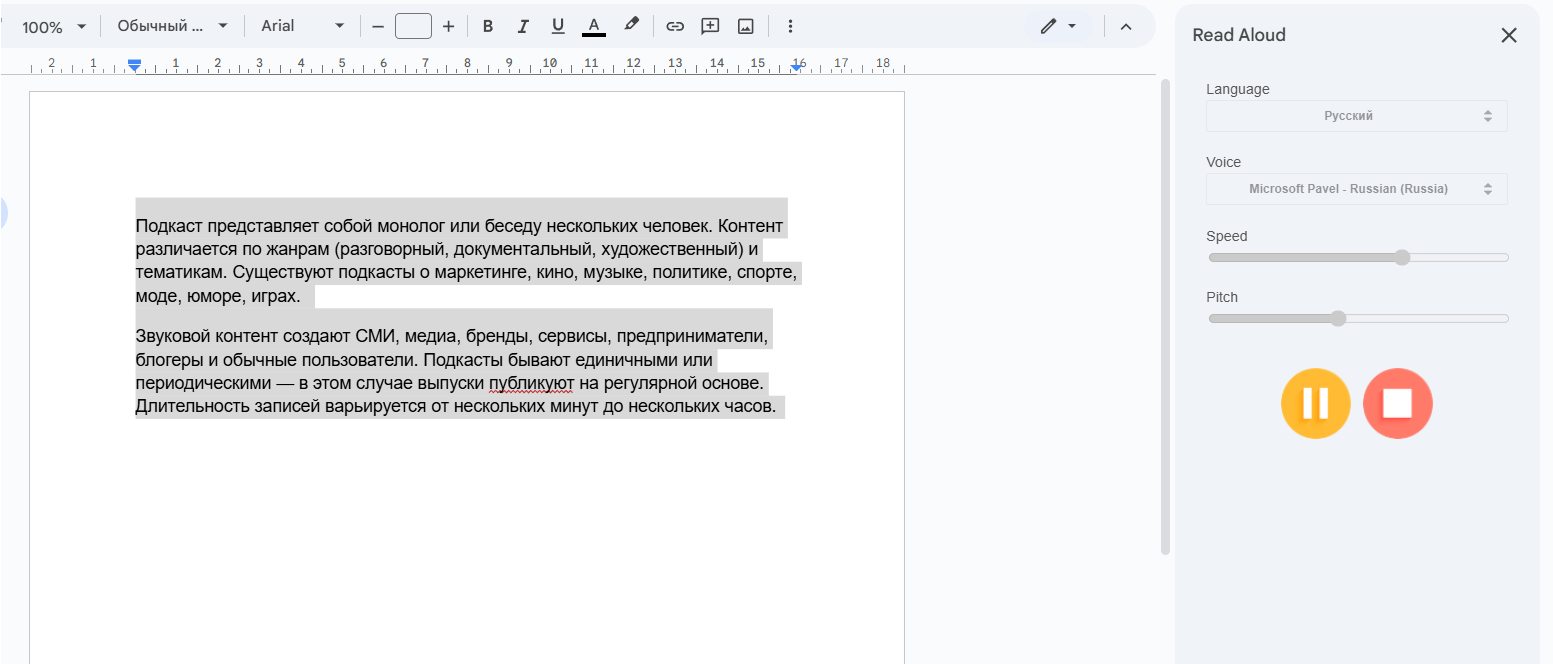Image resolution: width=1553 pixels, height=664 pixels.
Task: Open the Arial font dropdown
Action: click(x=302, y=26)
